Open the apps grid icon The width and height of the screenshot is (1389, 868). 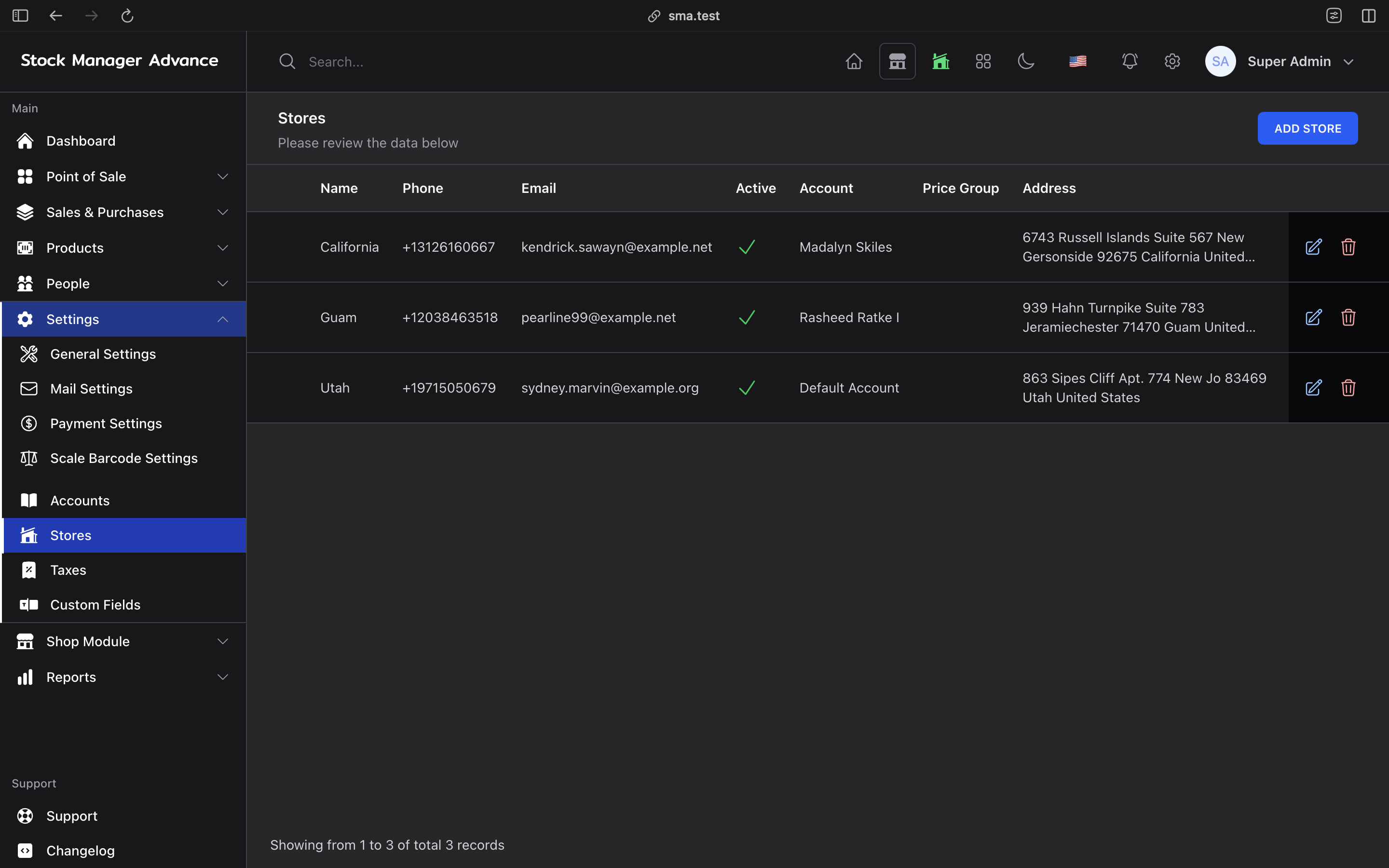(983, 61)
